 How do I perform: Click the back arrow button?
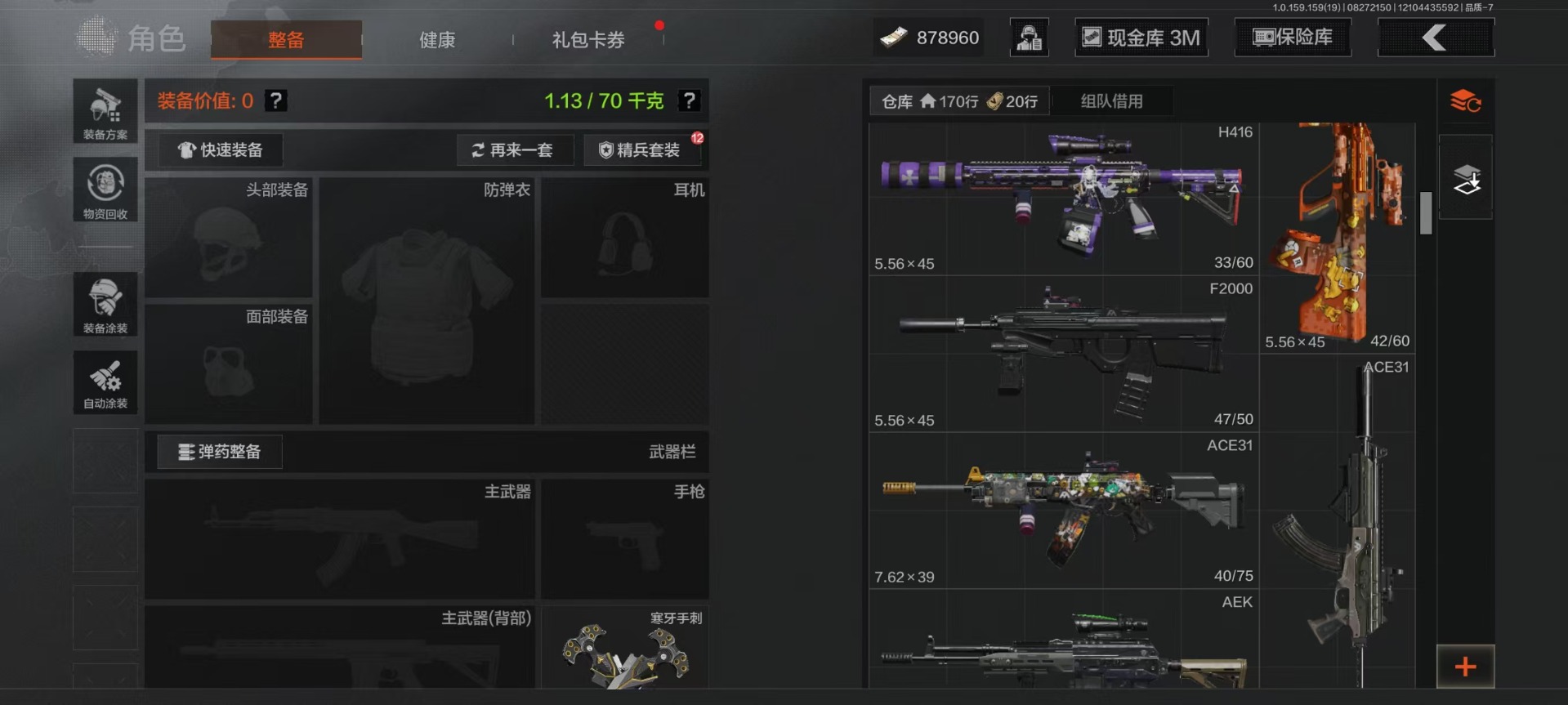pyautogui.click(x=1436, y=38)
